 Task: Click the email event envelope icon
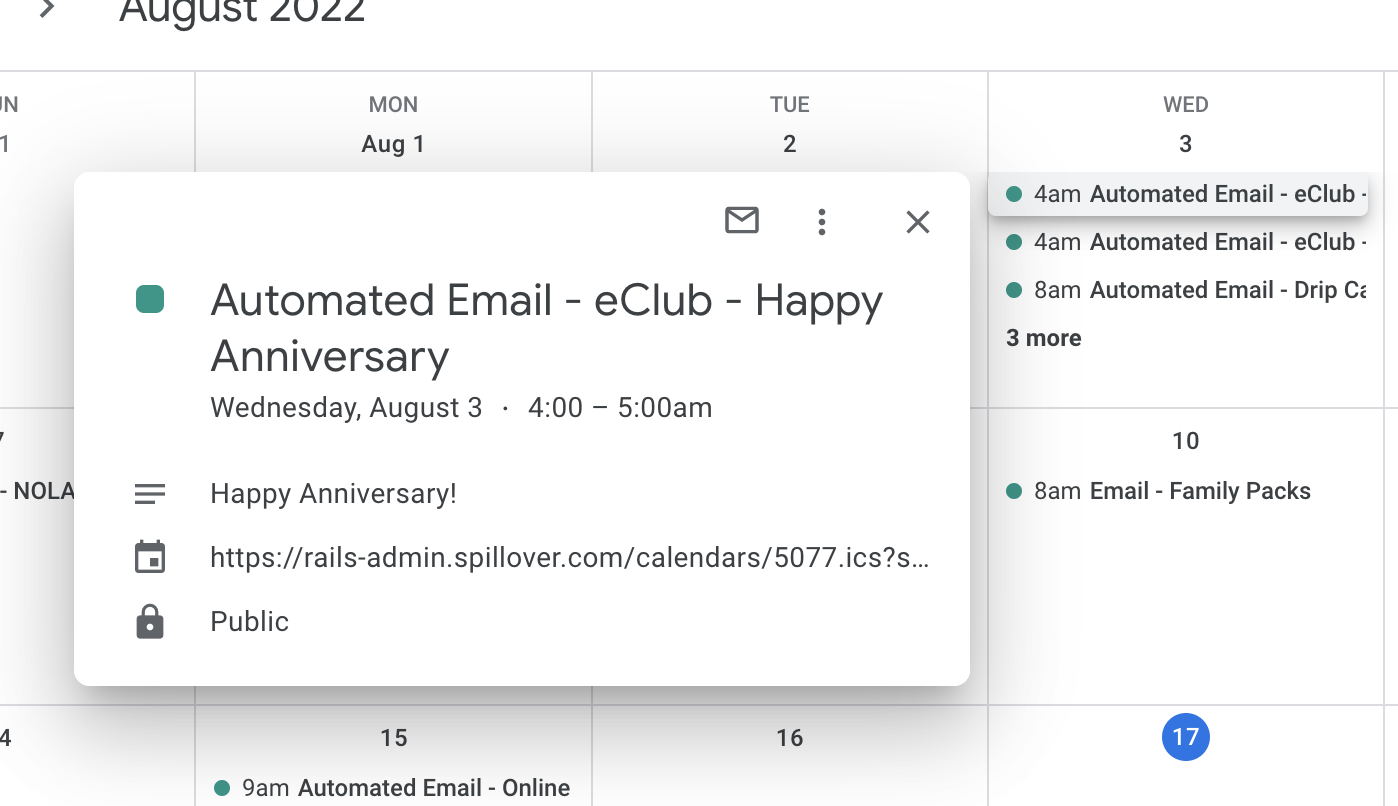(742, 221)
